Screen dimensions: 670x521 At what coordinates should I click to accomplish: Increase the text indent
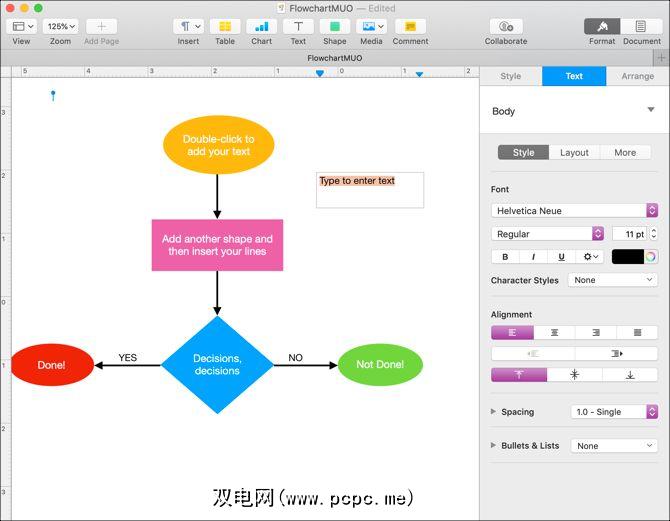click(616, 353)
